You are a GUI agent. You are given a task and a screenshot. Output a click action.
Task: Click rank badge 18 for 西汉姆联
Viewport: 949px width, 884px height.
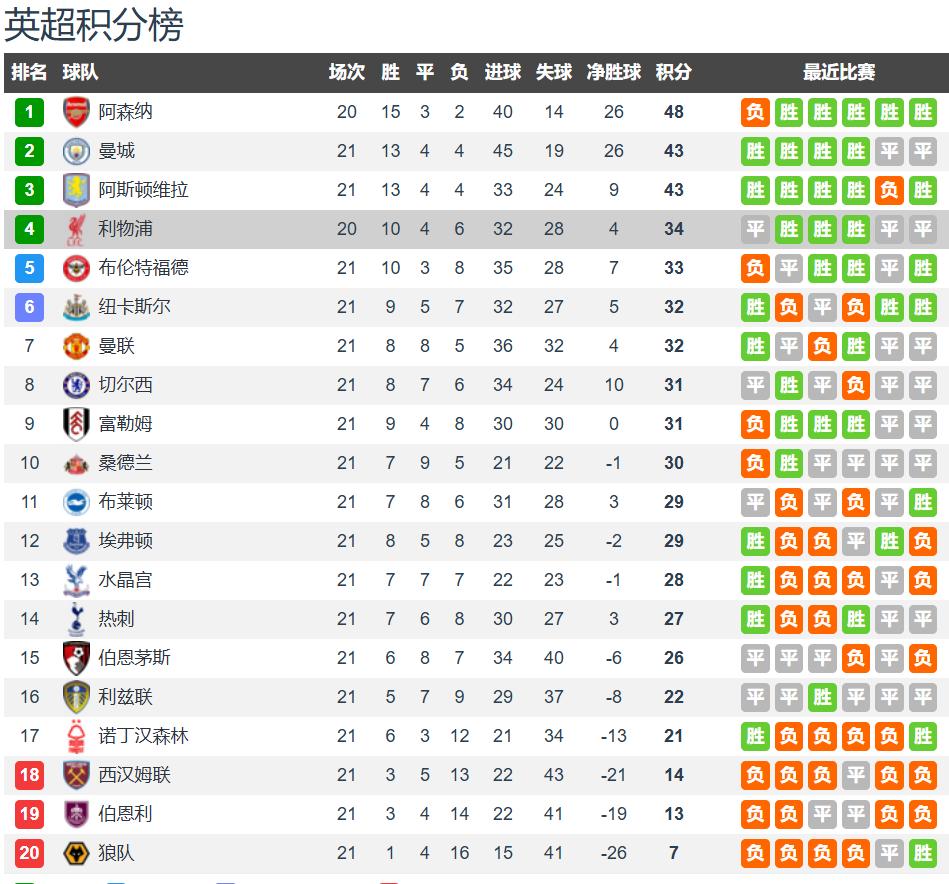tap(29, 775)
